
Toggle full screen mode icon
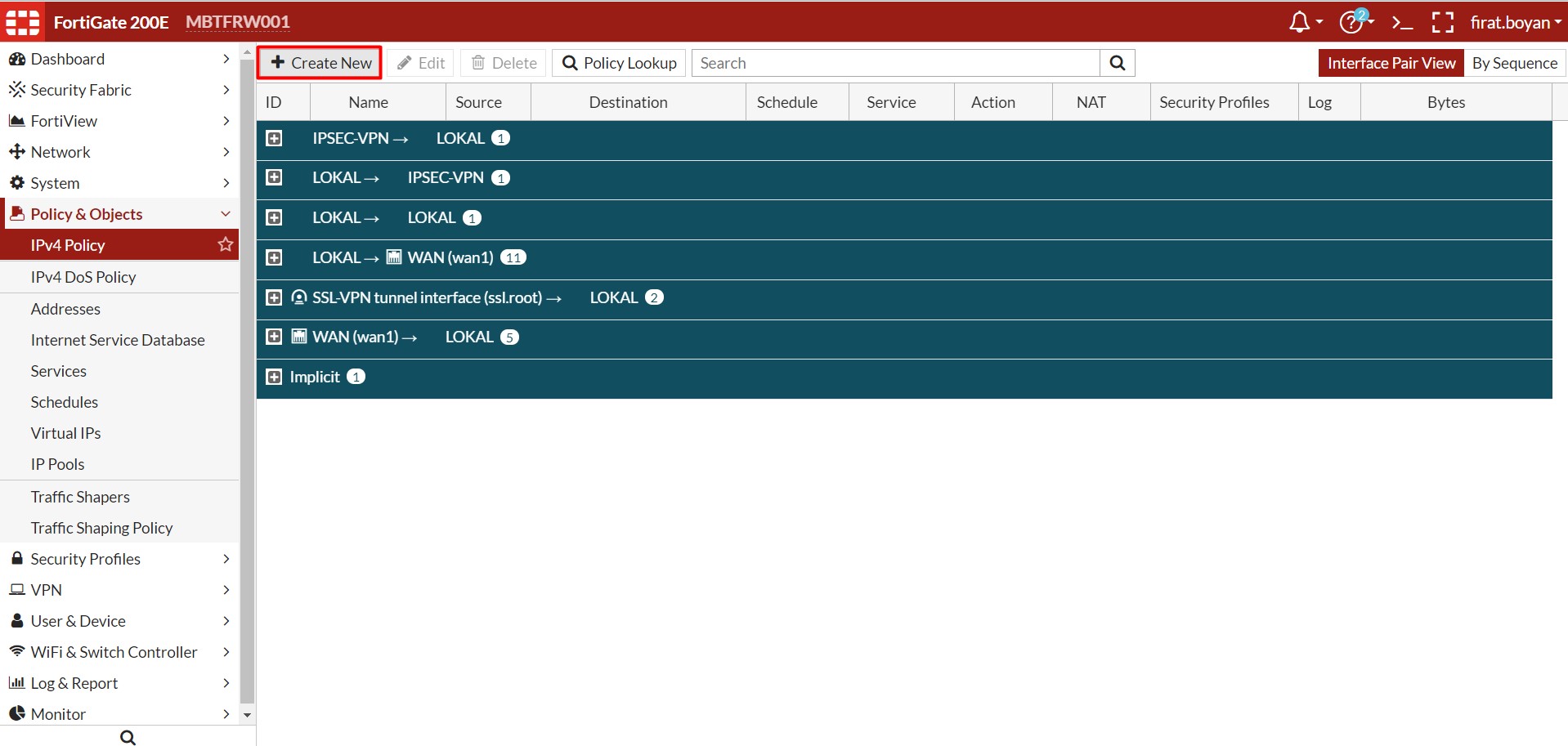click(1443, 22)
